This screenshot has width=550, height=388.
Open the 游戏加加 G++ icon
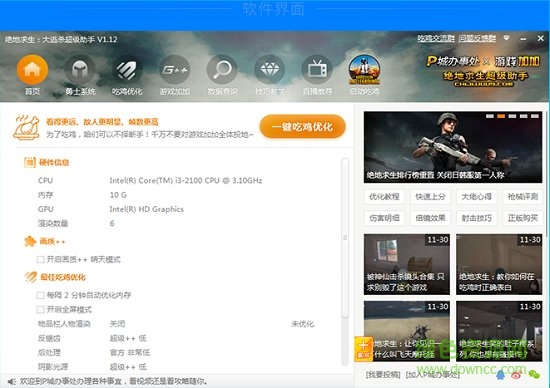175,70
